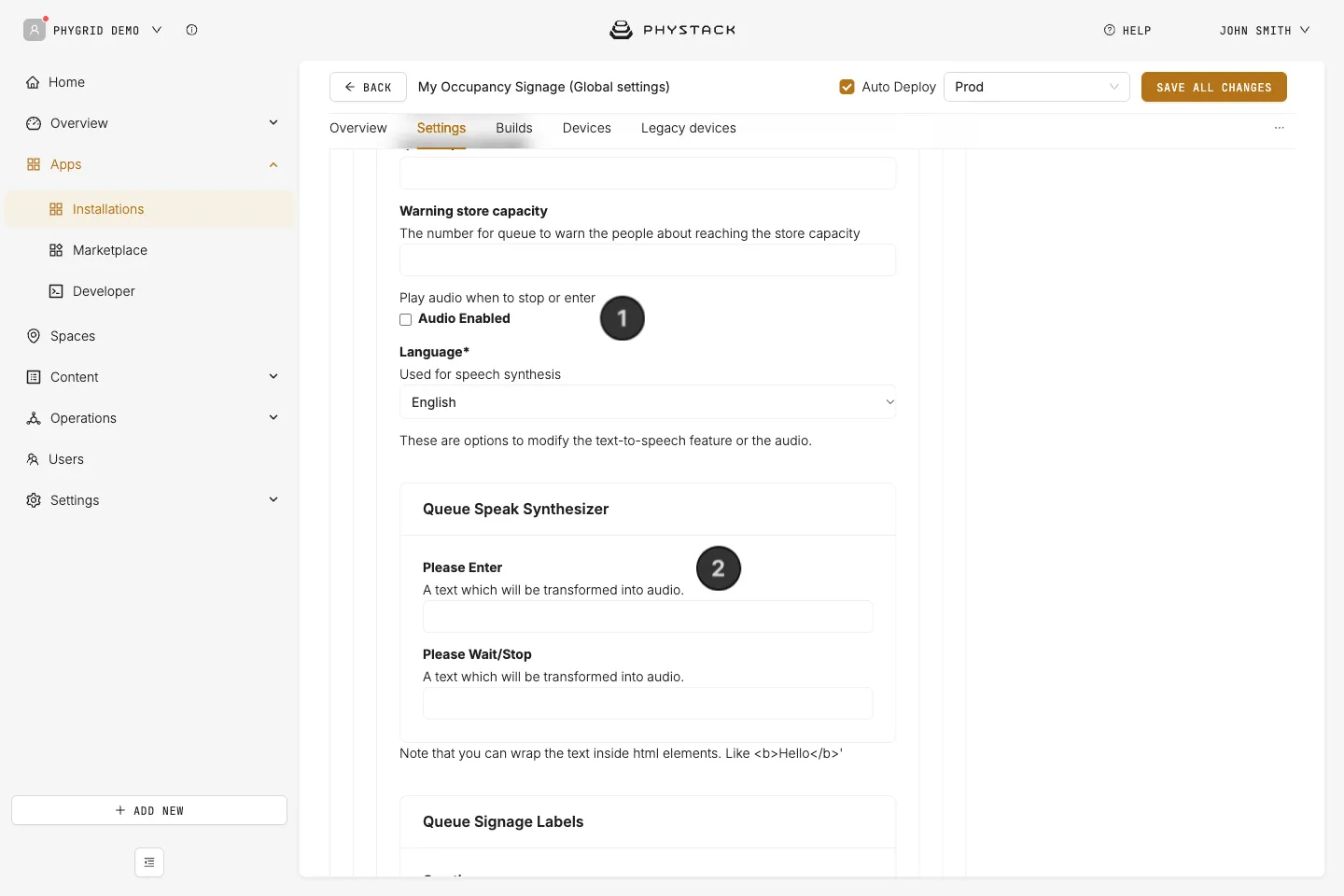Switch to the Legacy devices tab
The image size is (1344, 896).
689,128
